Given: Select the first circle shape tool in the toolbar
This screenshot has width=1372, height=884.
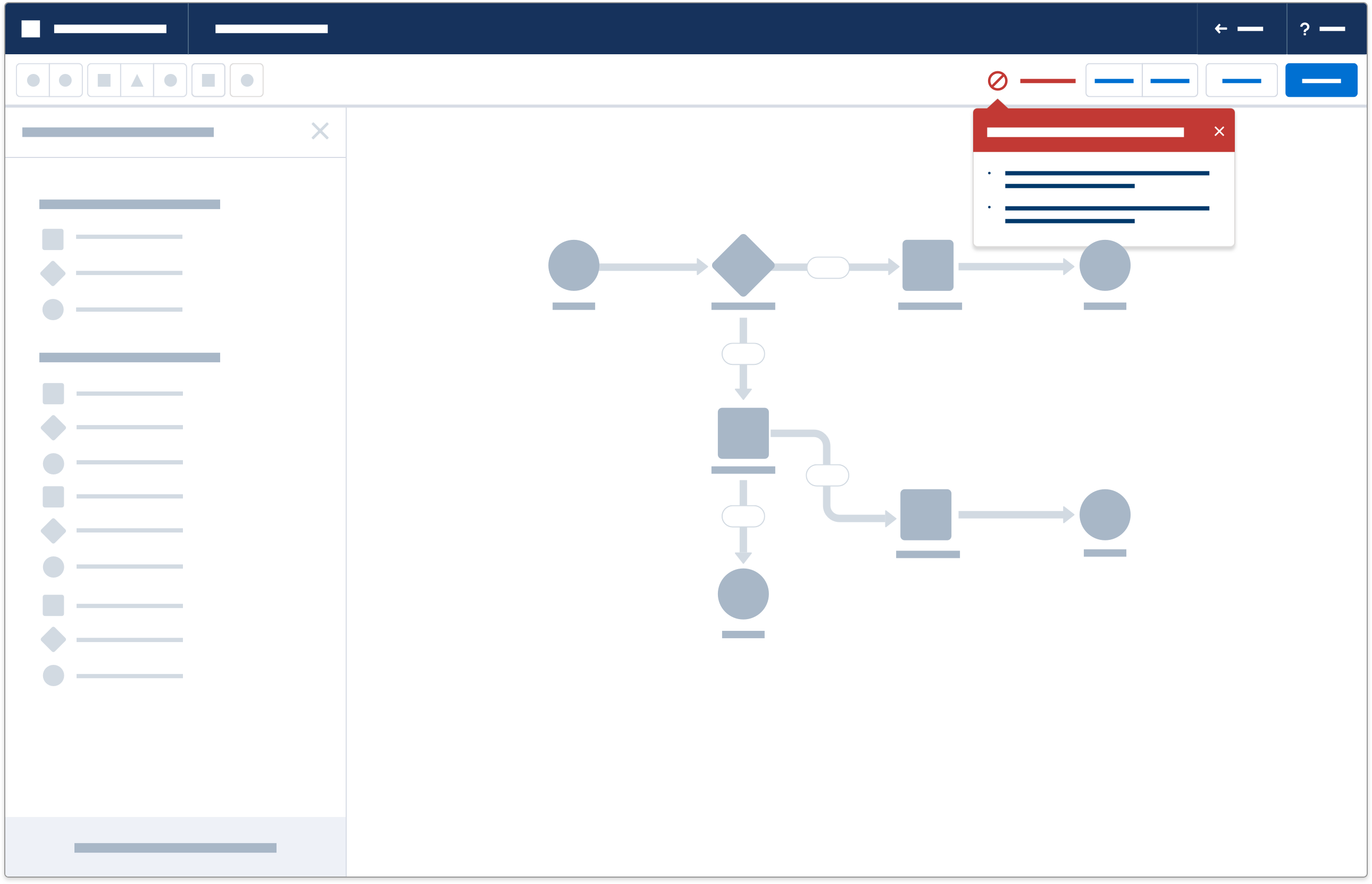Looking at the screenshot, I should click(33, 80).
